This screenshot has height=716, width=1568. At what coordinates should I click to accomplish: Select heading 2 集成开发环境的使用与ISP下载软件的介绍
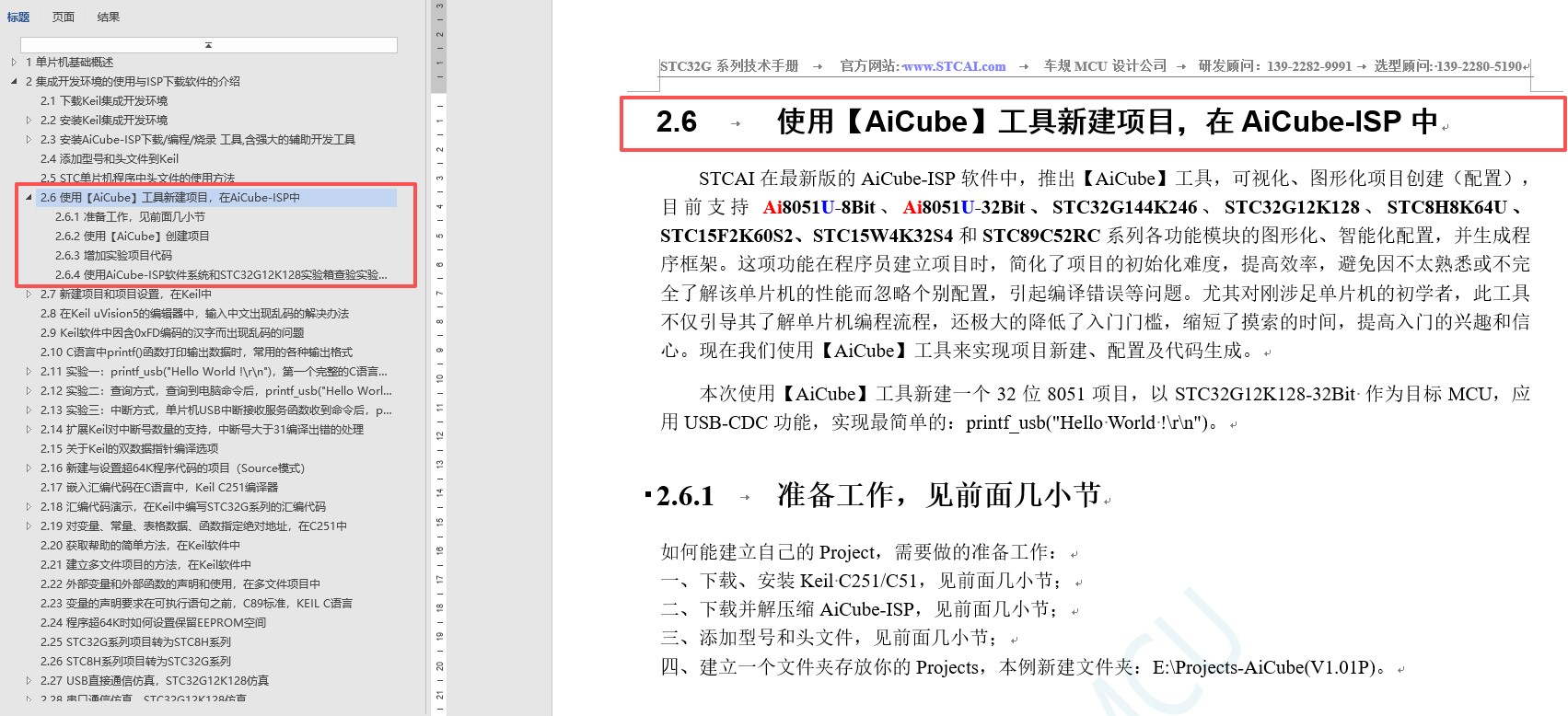point(133,82)
